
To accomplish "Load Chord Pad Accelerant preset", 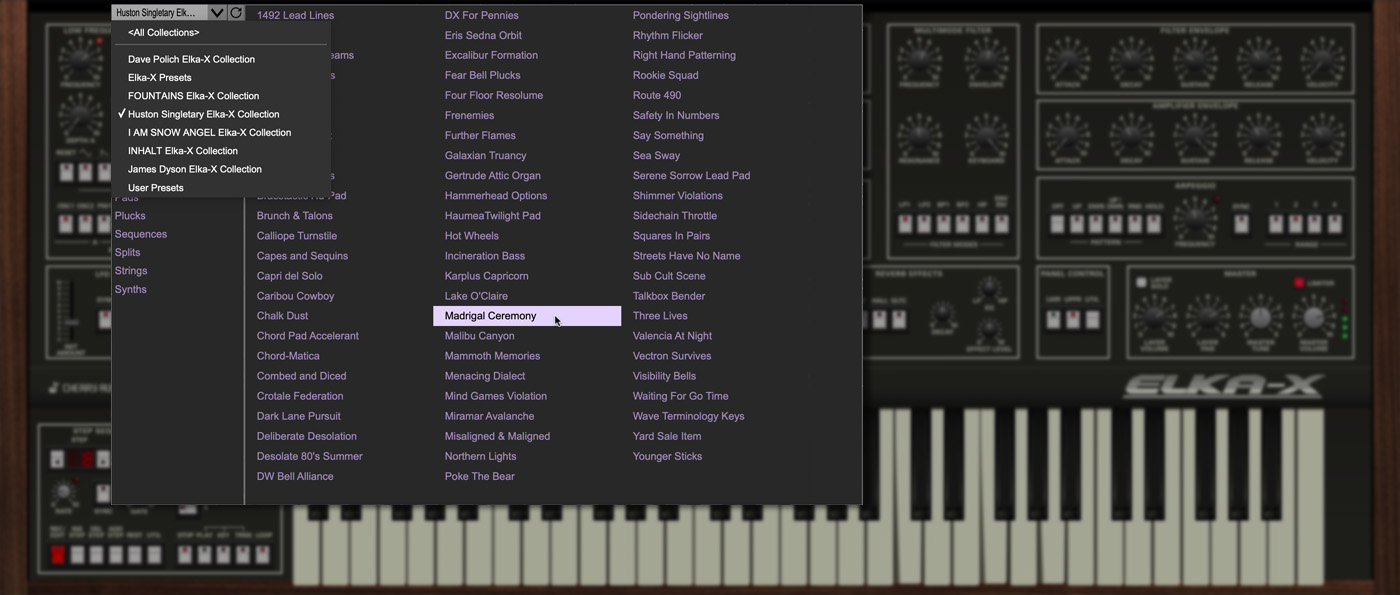I will tap(307, 336).
